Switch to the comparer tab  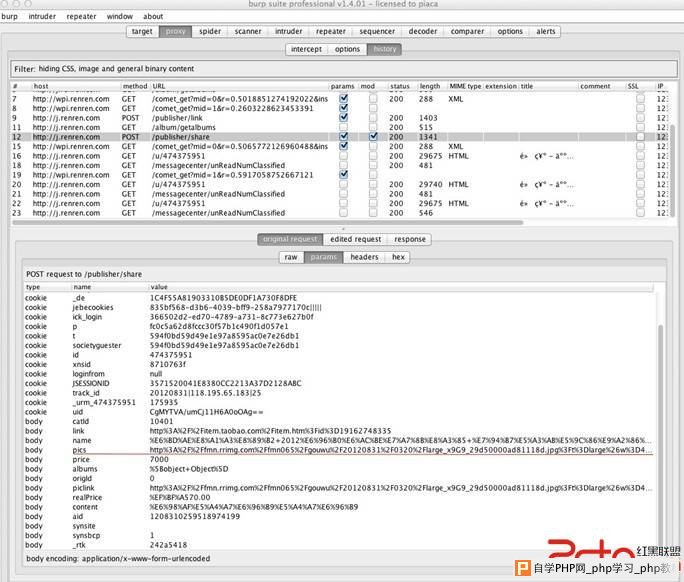[467, 31]
